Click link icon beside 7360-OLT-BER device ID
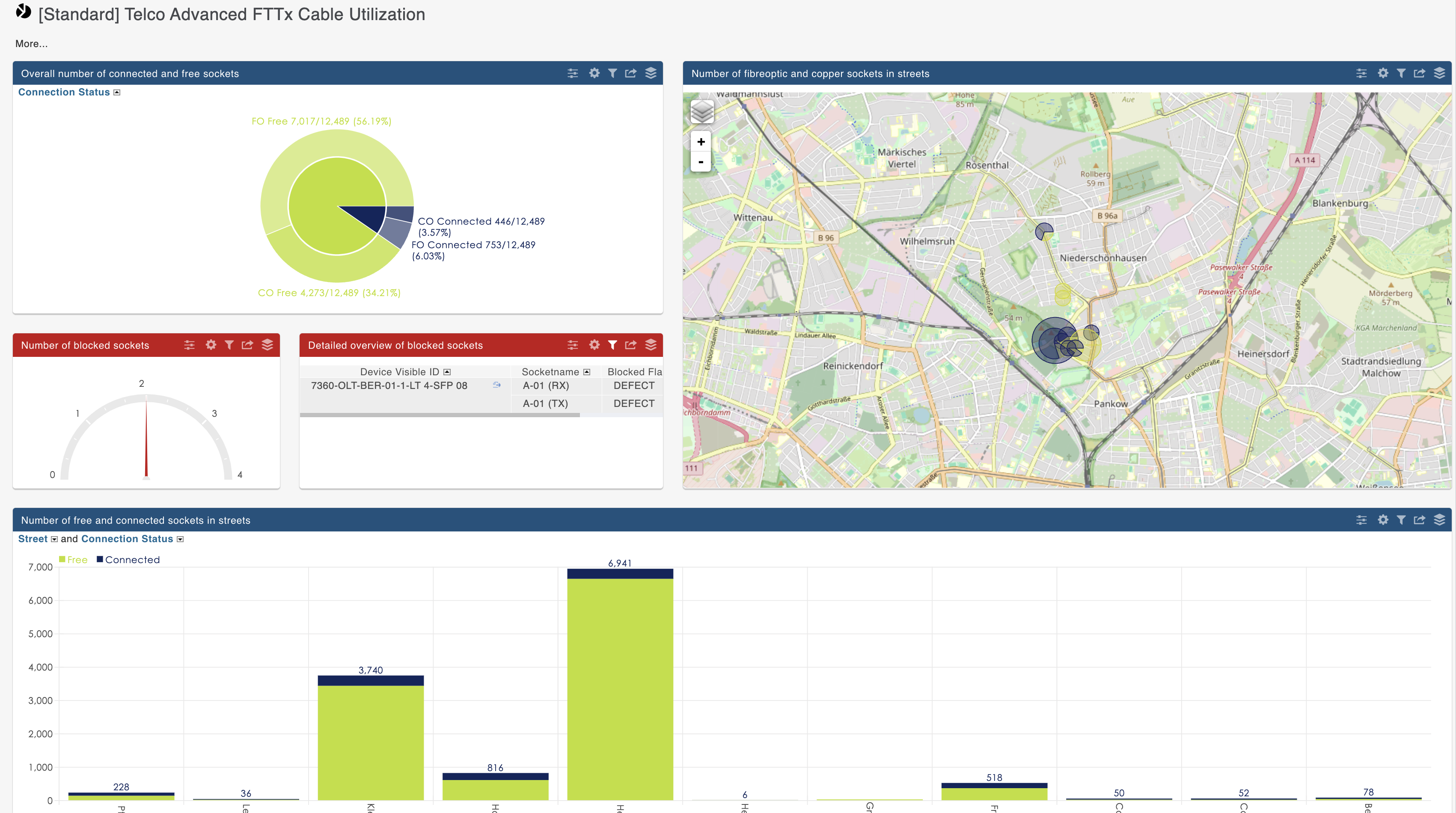 496,385
